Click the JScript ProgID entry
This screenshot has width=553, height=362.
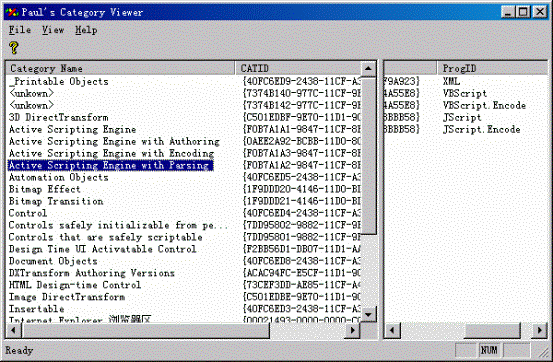point(462,117)
